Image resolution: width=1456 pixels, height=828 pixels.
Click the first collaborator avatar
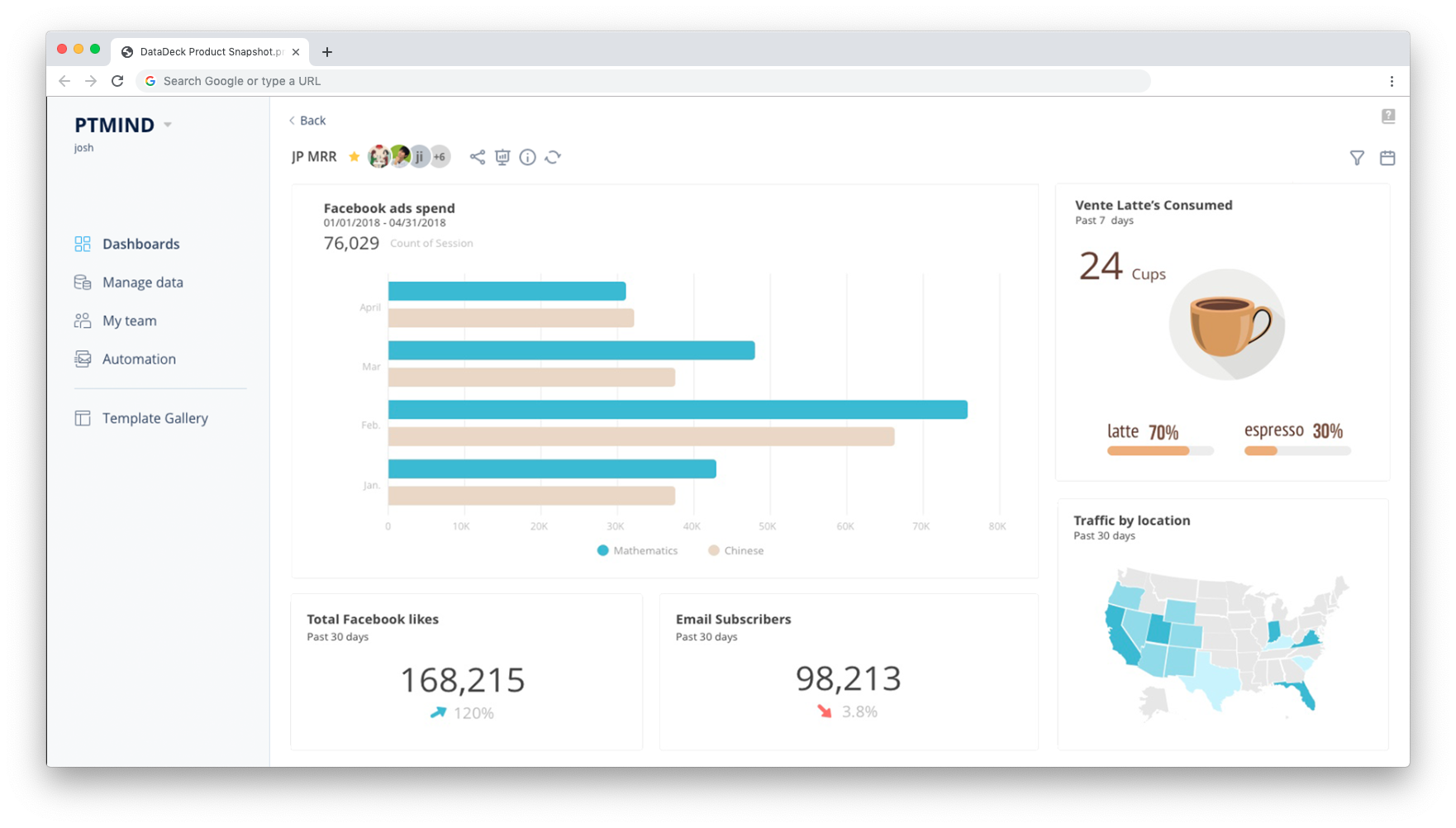378,156
